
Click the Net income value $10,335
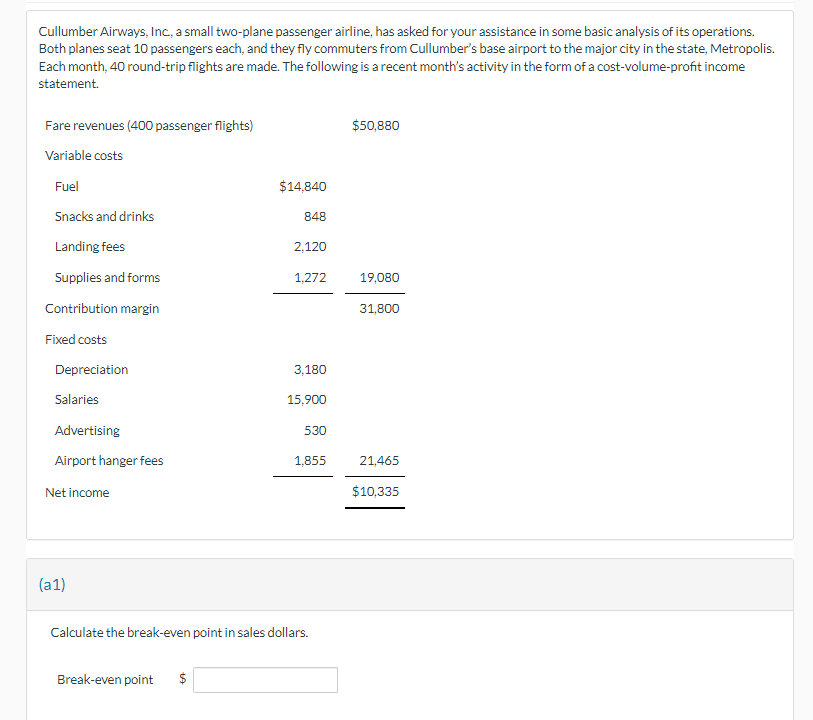click(375, 491)
